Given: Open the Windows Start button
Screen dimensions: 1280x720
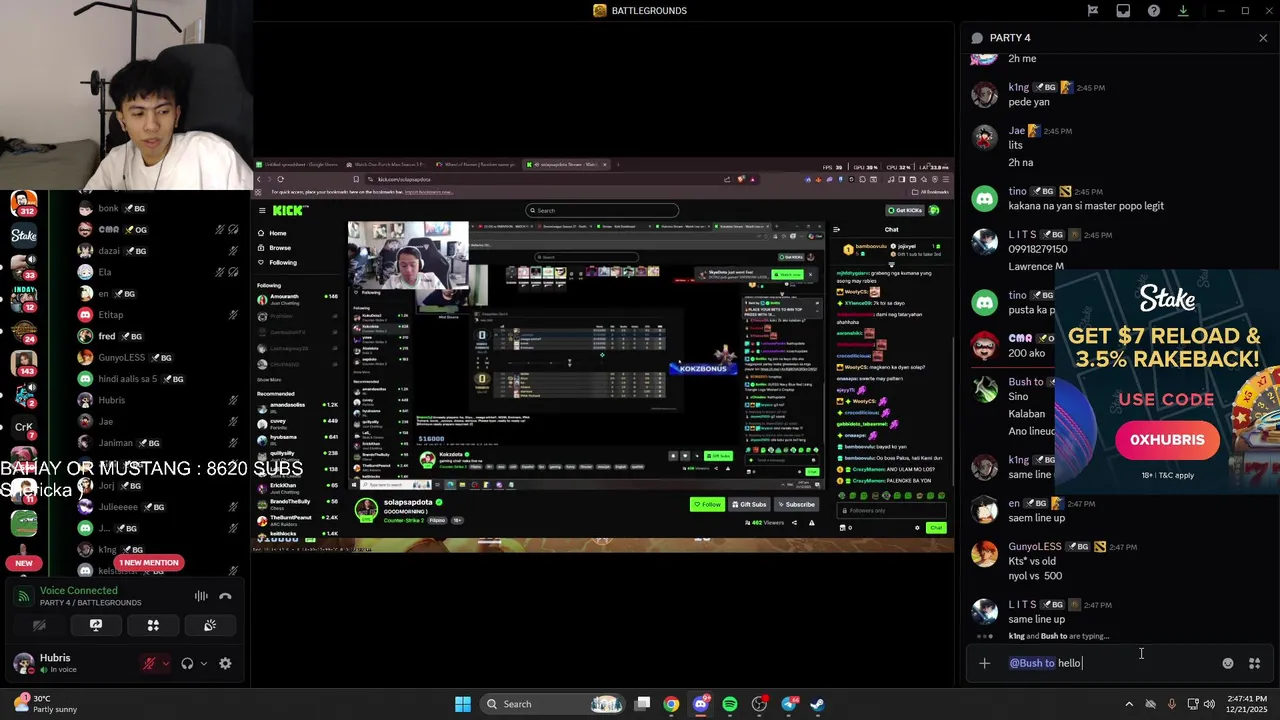Looking at the screenshot, I should pos(463,704).
